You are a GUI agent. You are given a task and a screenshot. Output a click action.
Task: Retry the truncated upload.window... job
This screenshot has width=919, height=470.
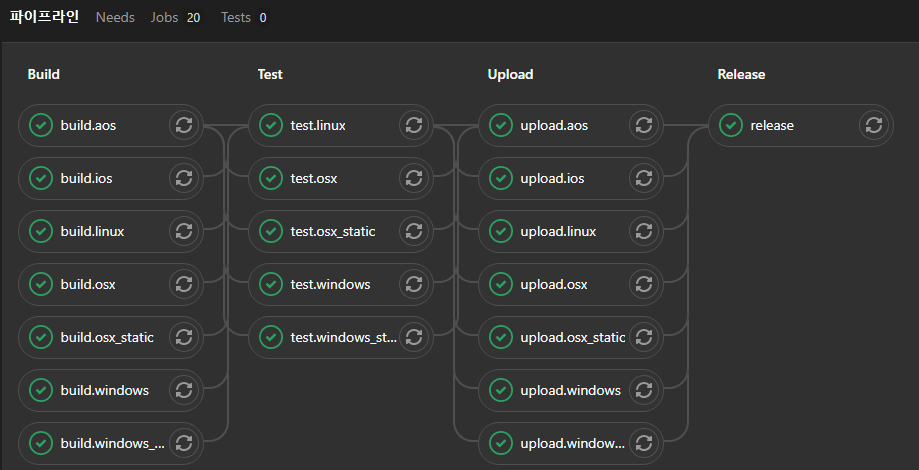point(644,443)
